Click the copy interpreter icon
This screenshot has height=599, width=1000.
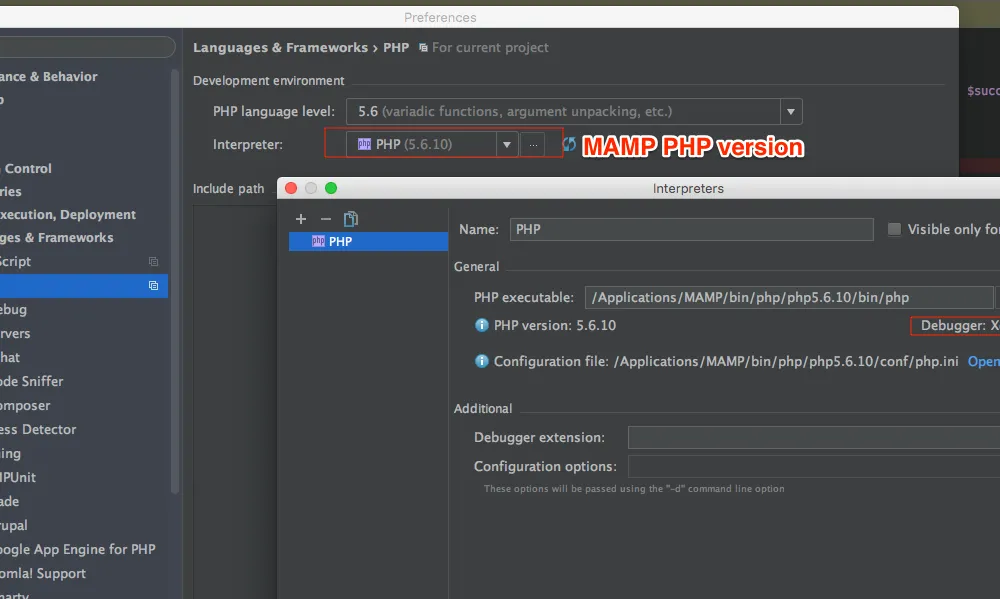tap(350, 219)
